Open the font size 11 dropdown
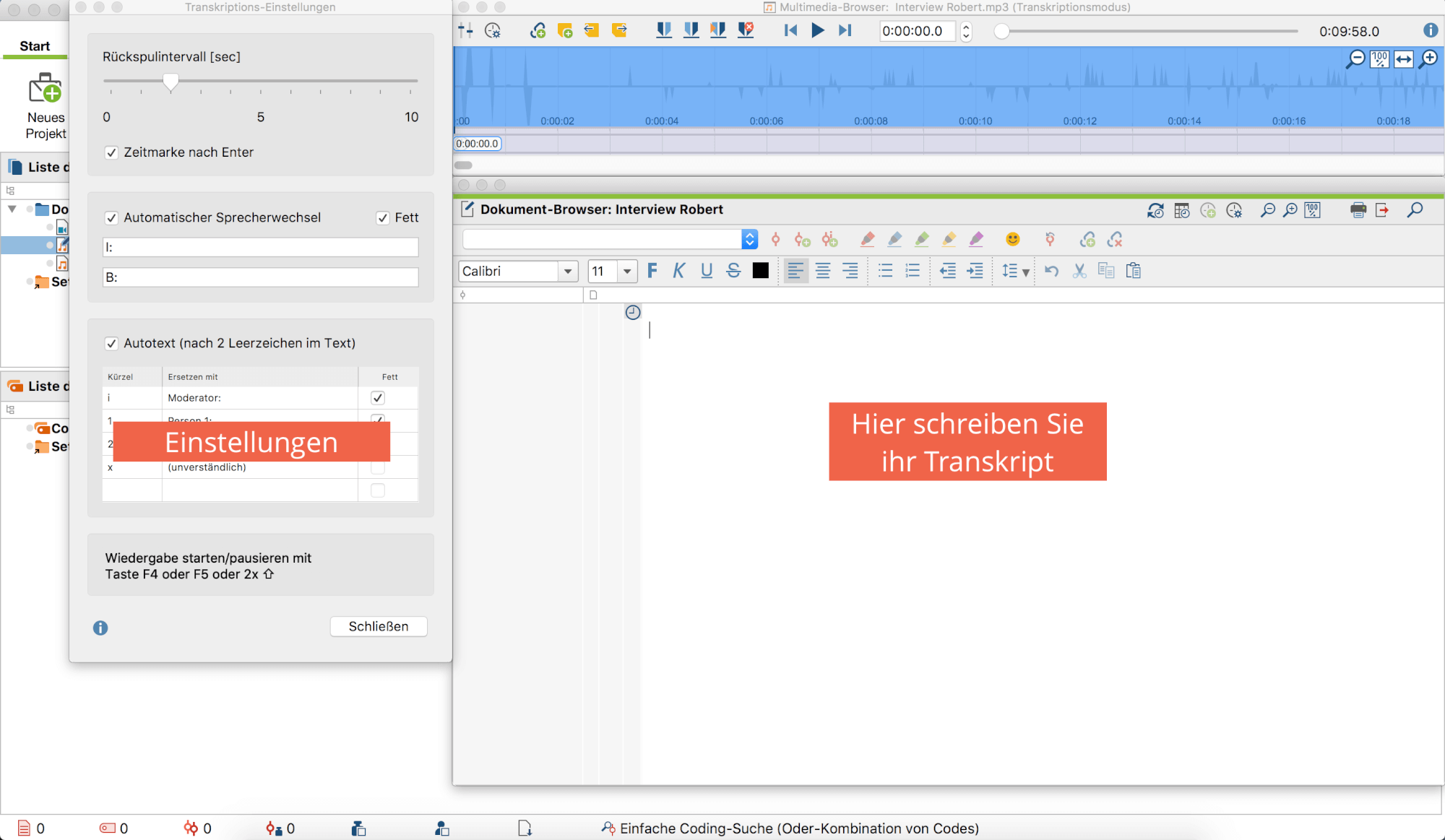The height and width of the screenshot is (840, 1445). (627, 272)
